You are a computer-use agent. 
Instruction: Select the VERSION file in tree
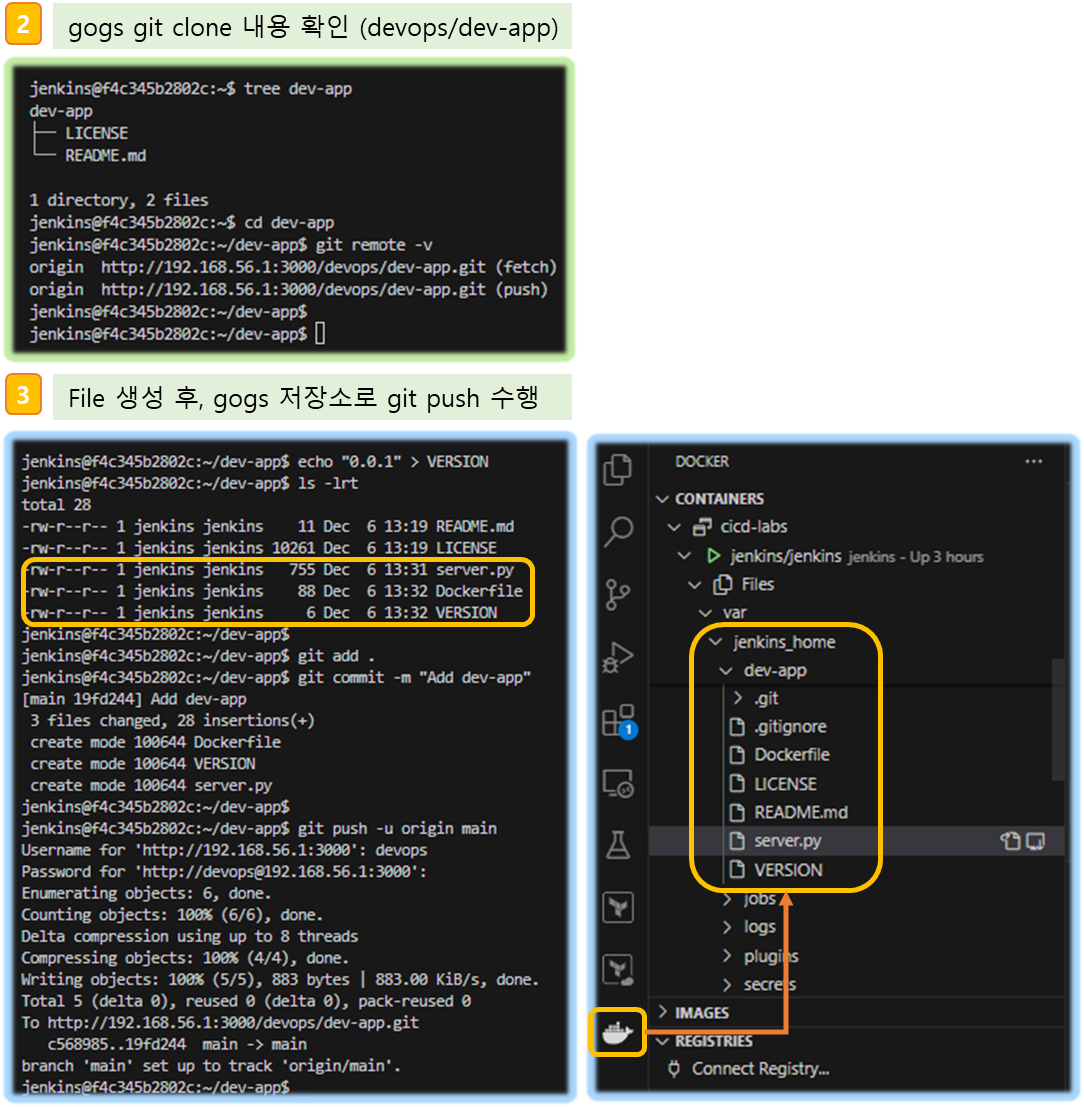coord(788,870)
